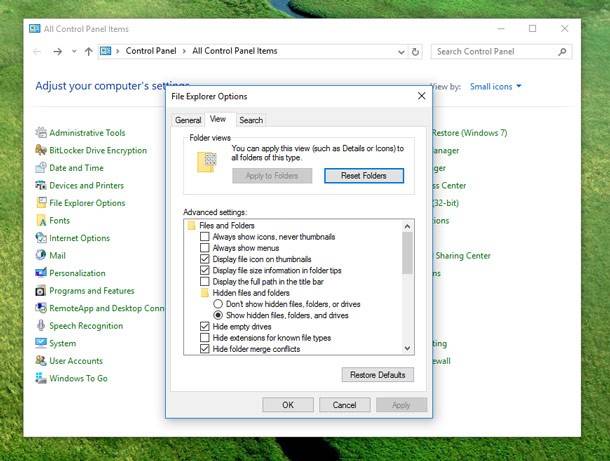The width and height of the screenshot is (610, 461).
Task: Click the Hidden files and folders folder icon
Action: 205,293
